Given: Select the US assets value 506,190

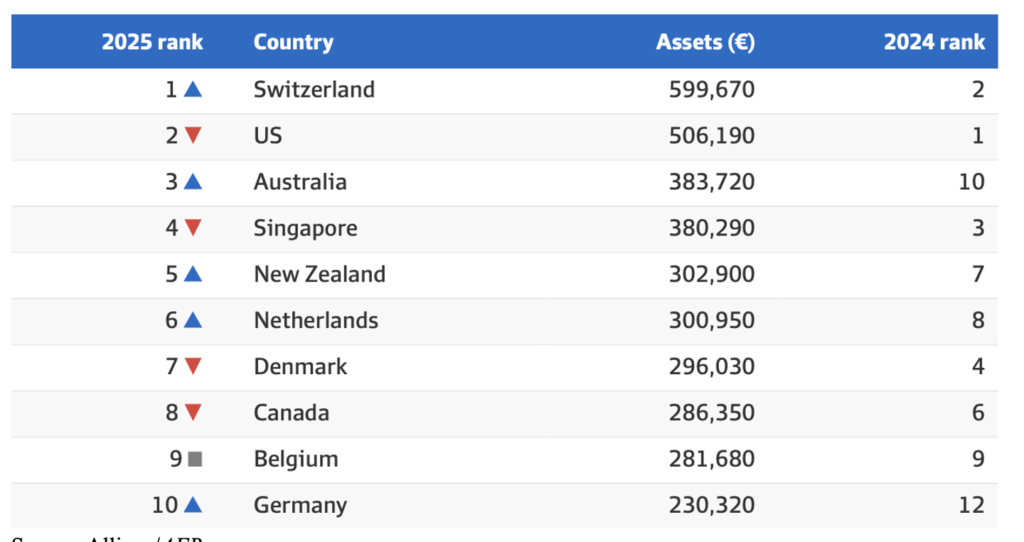Looking at the screenshot, I should (712, 136).
